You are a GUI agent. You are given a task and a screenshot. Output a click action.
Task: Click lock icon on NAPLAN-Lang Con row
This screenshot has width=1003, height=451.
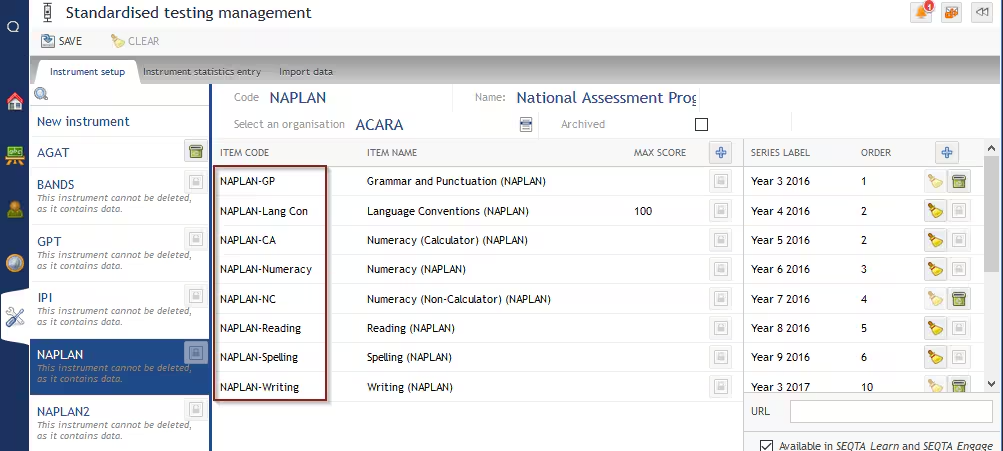(x=720, y=210)
